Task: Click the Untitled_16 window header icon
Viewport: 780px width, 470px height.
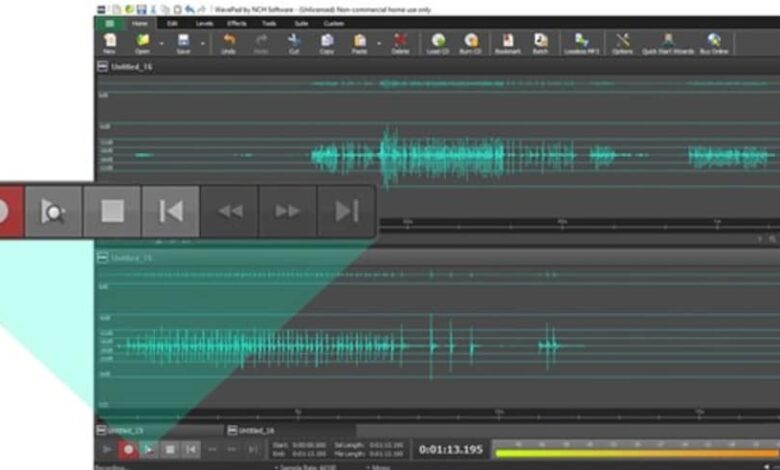Action: coord(102,67)
